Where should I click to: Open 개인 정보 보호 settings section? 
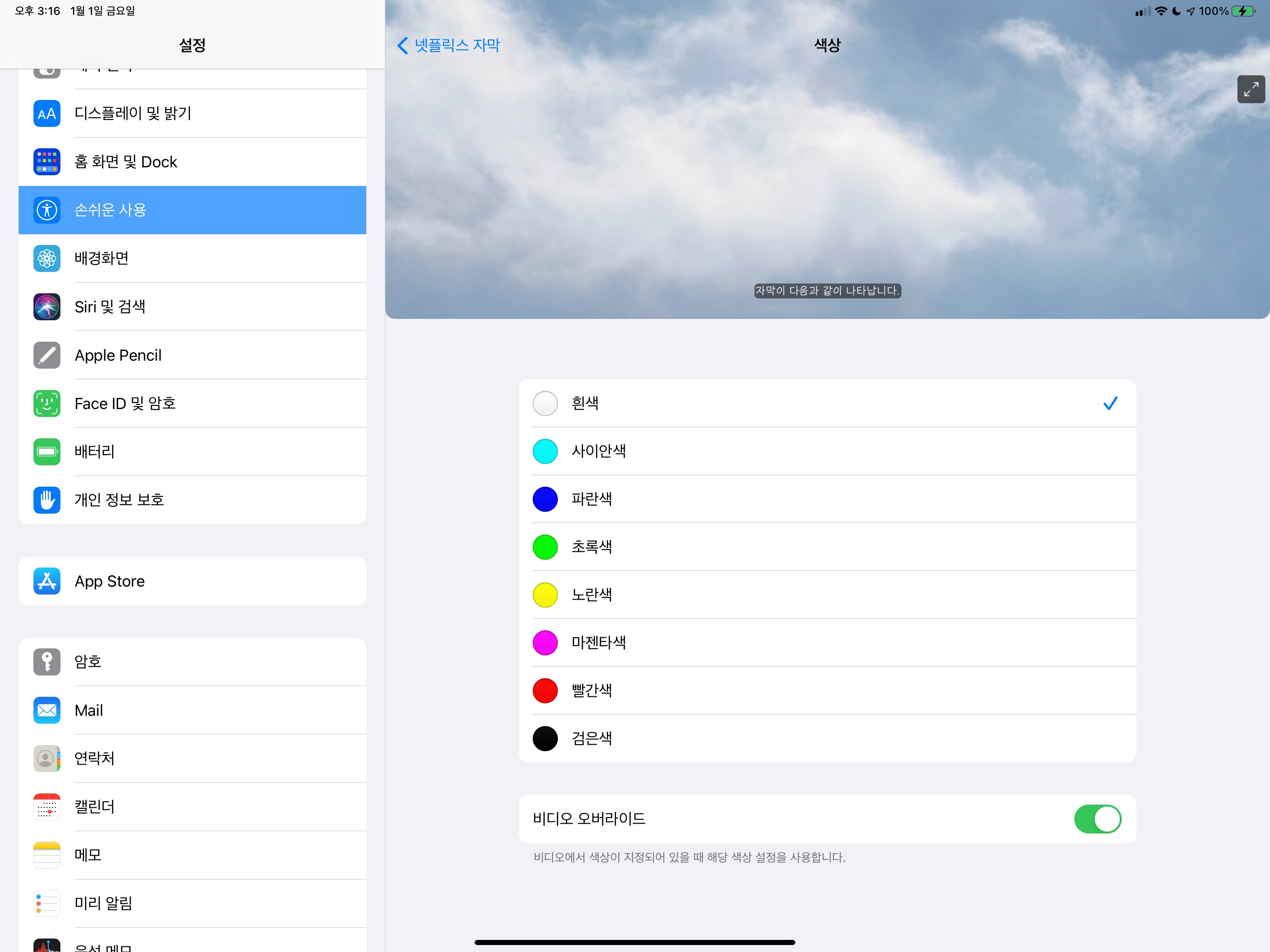coord(119,500)
